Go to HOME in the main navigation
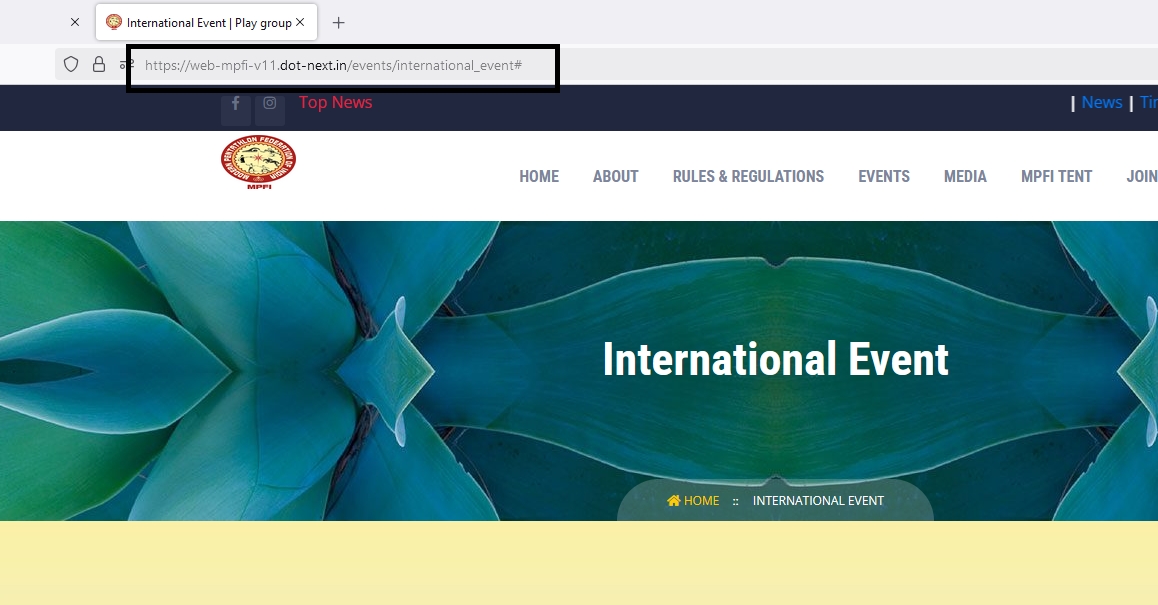 (x=538, y=176)
